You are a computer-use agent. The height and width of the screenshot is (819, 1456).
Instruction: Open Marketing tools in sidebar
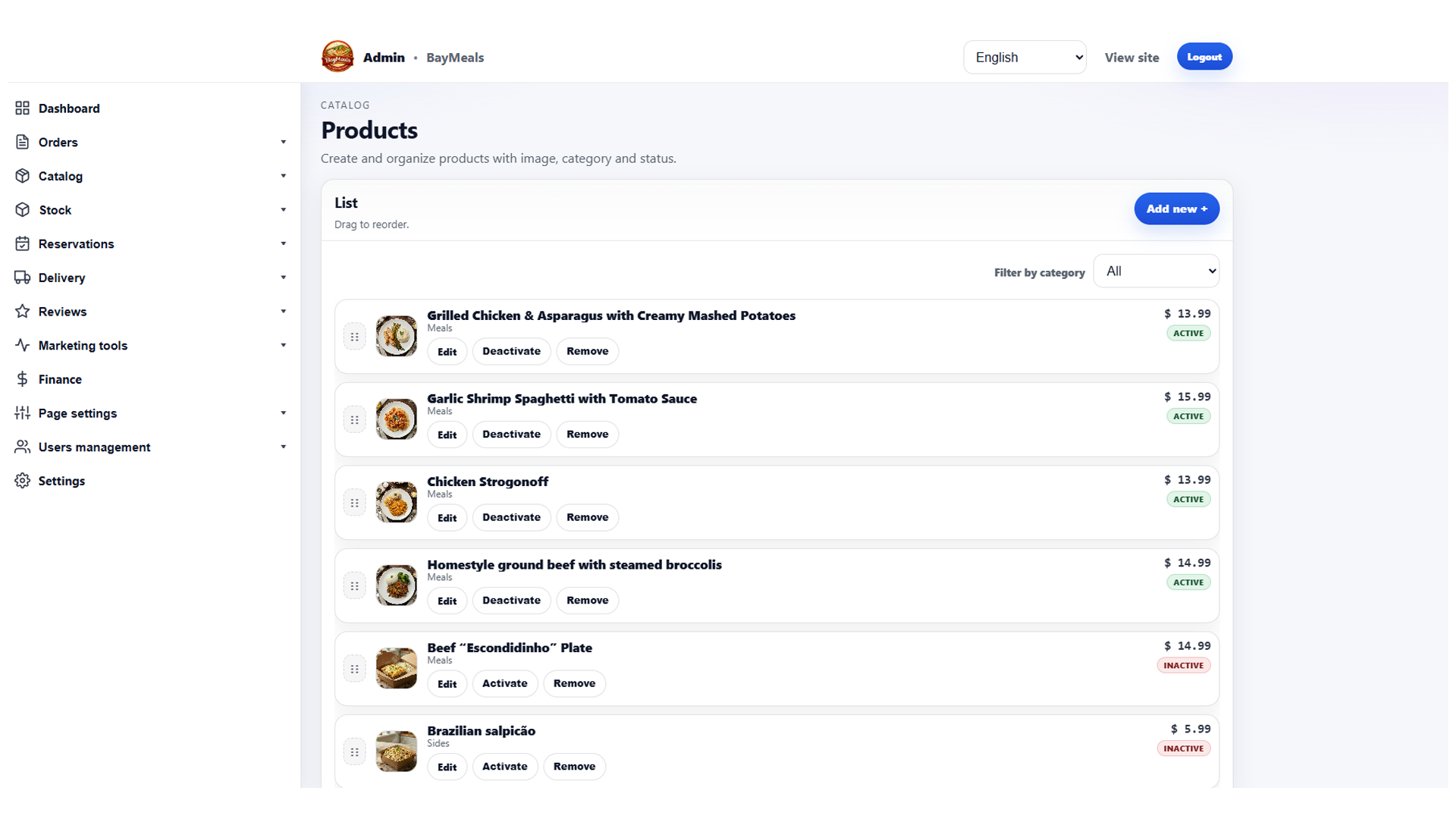[x=150, y=345]
